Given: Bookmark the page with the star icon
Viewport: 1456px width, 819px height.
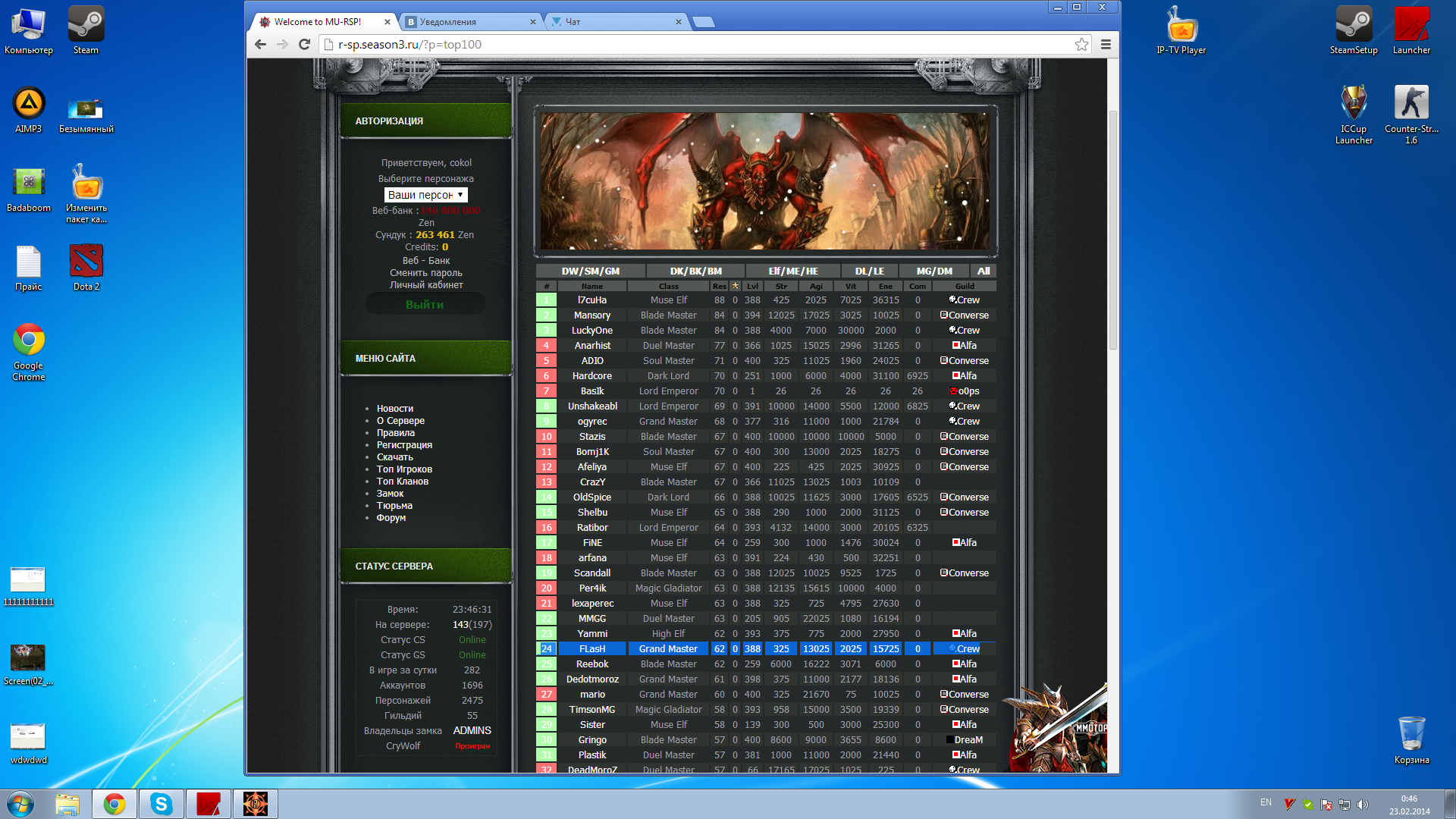Looking at the screenshot, I should click(x=1081, y=45).
